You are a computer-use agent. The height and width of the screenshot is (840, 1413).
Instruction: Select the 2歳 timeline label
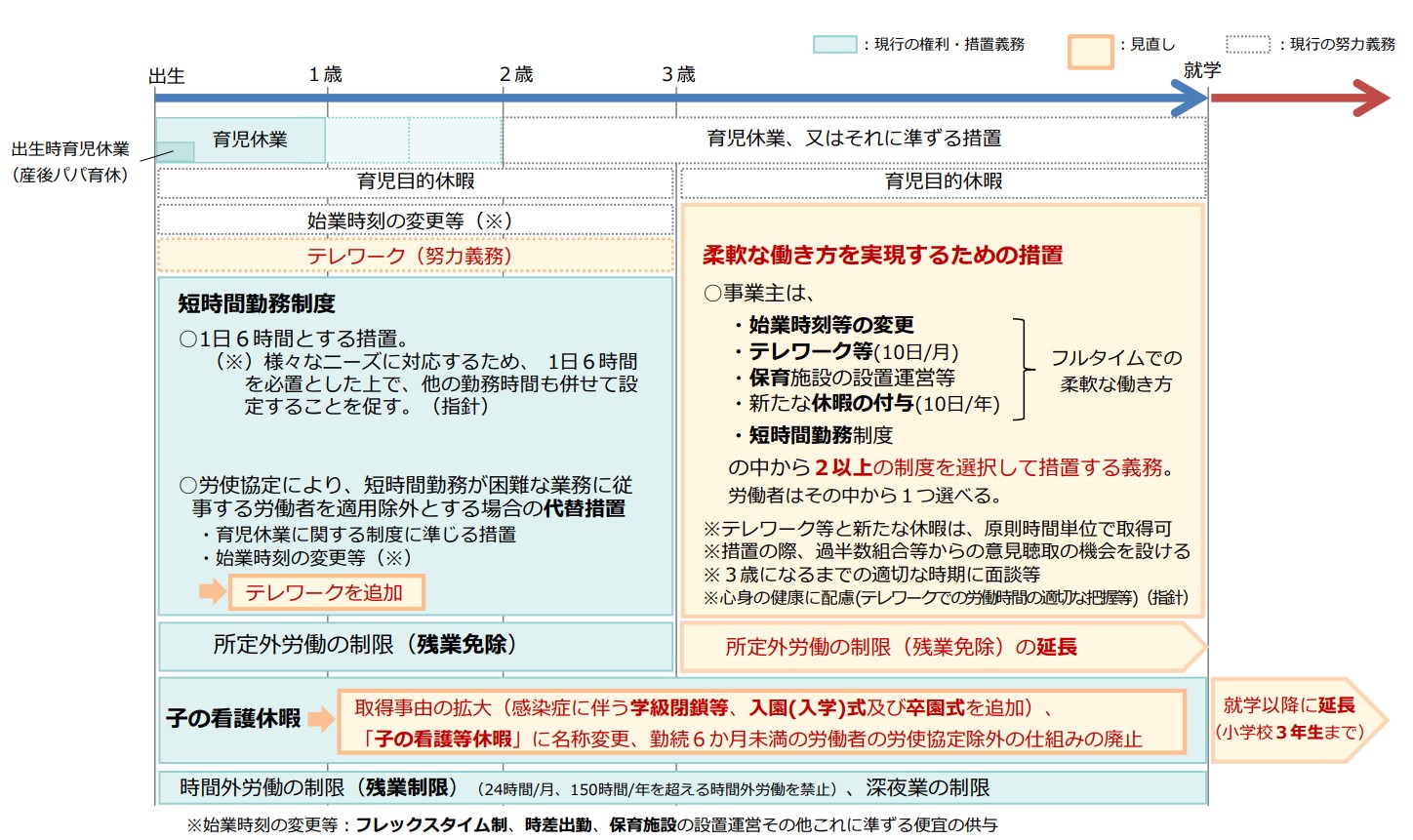(516, 74)
